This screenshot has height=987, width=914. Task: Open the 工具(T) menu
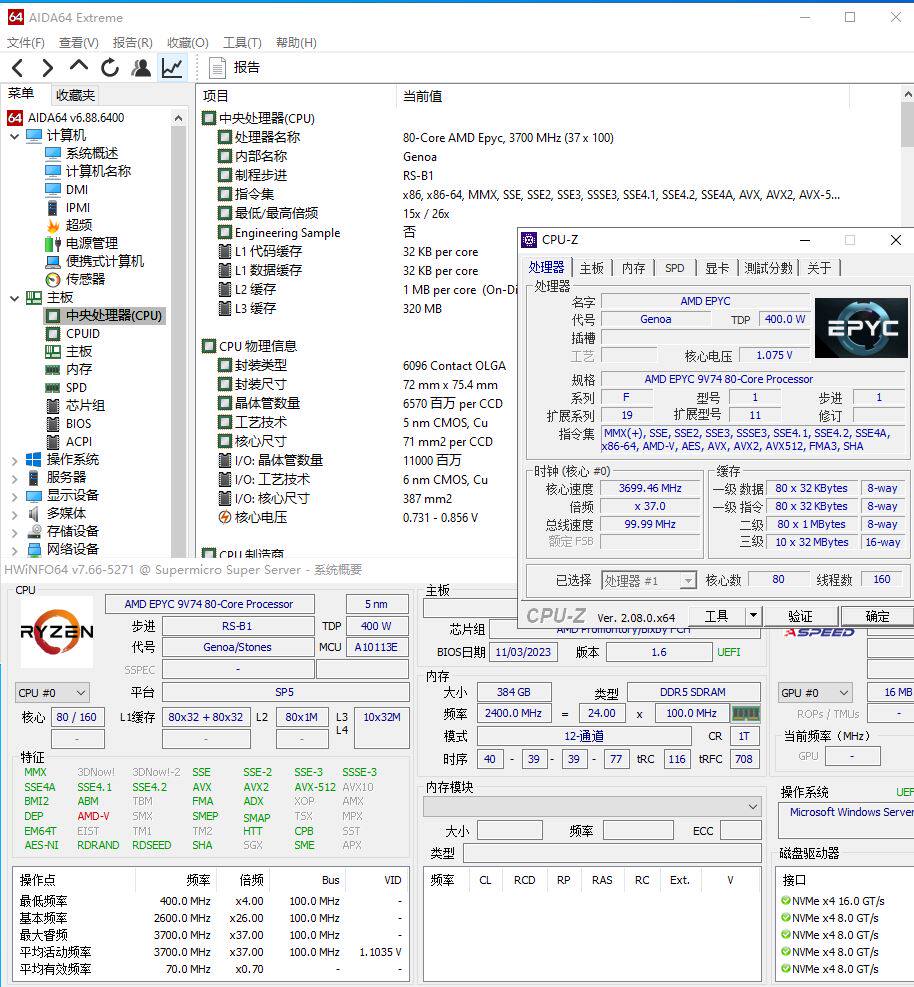(242, 42)
